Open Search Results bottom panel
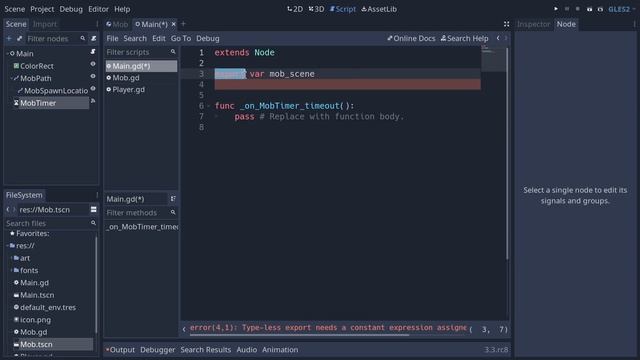Image resolution: width=640 pixels, height=360 pixels. pyautogui.click(x=206, y=350)
